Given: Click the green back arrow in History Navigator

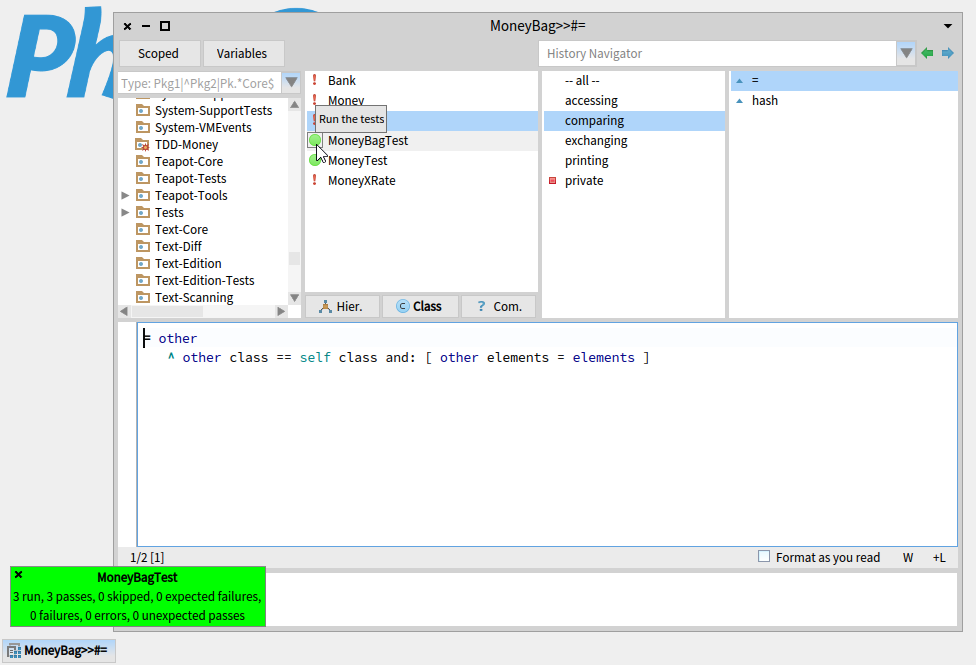Looking at the screenshot, I should [927, 53].
